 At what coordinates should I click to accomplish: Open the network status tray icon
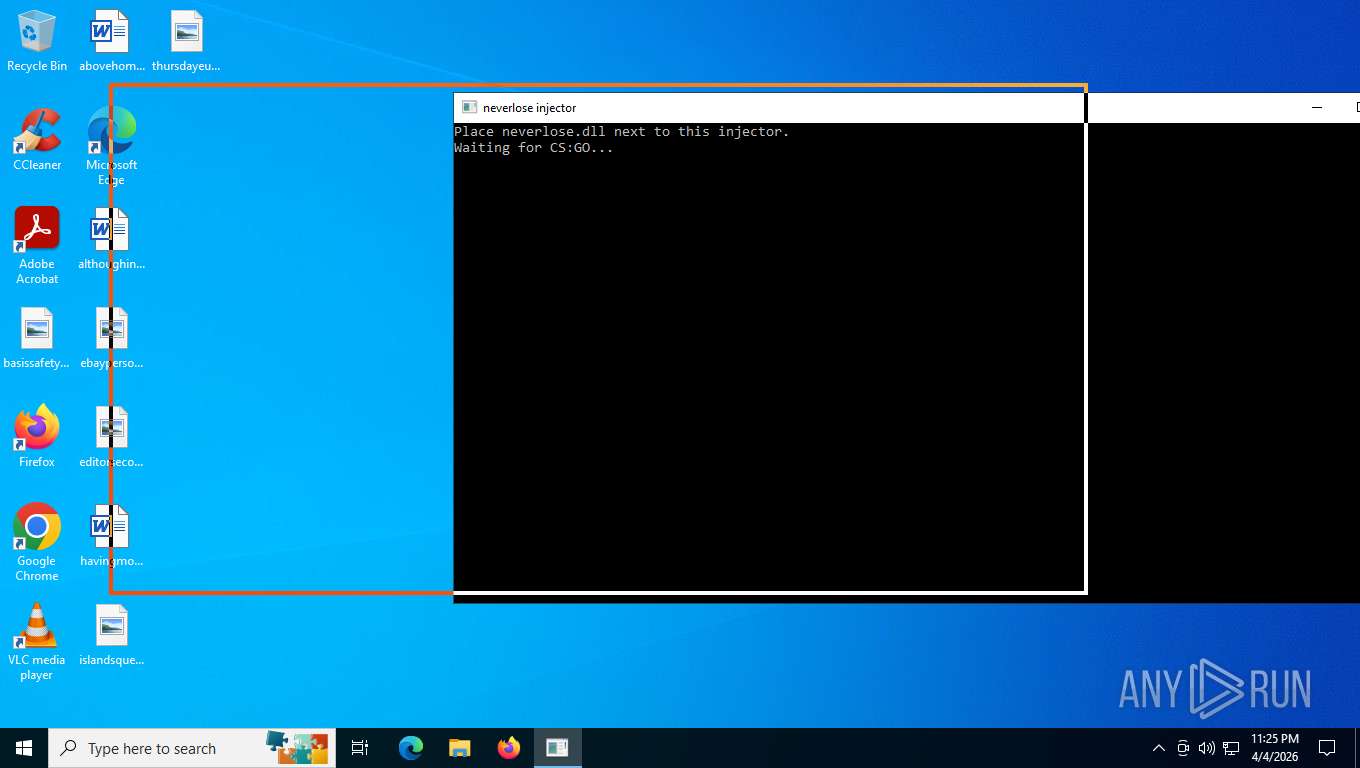[1231, 748]
